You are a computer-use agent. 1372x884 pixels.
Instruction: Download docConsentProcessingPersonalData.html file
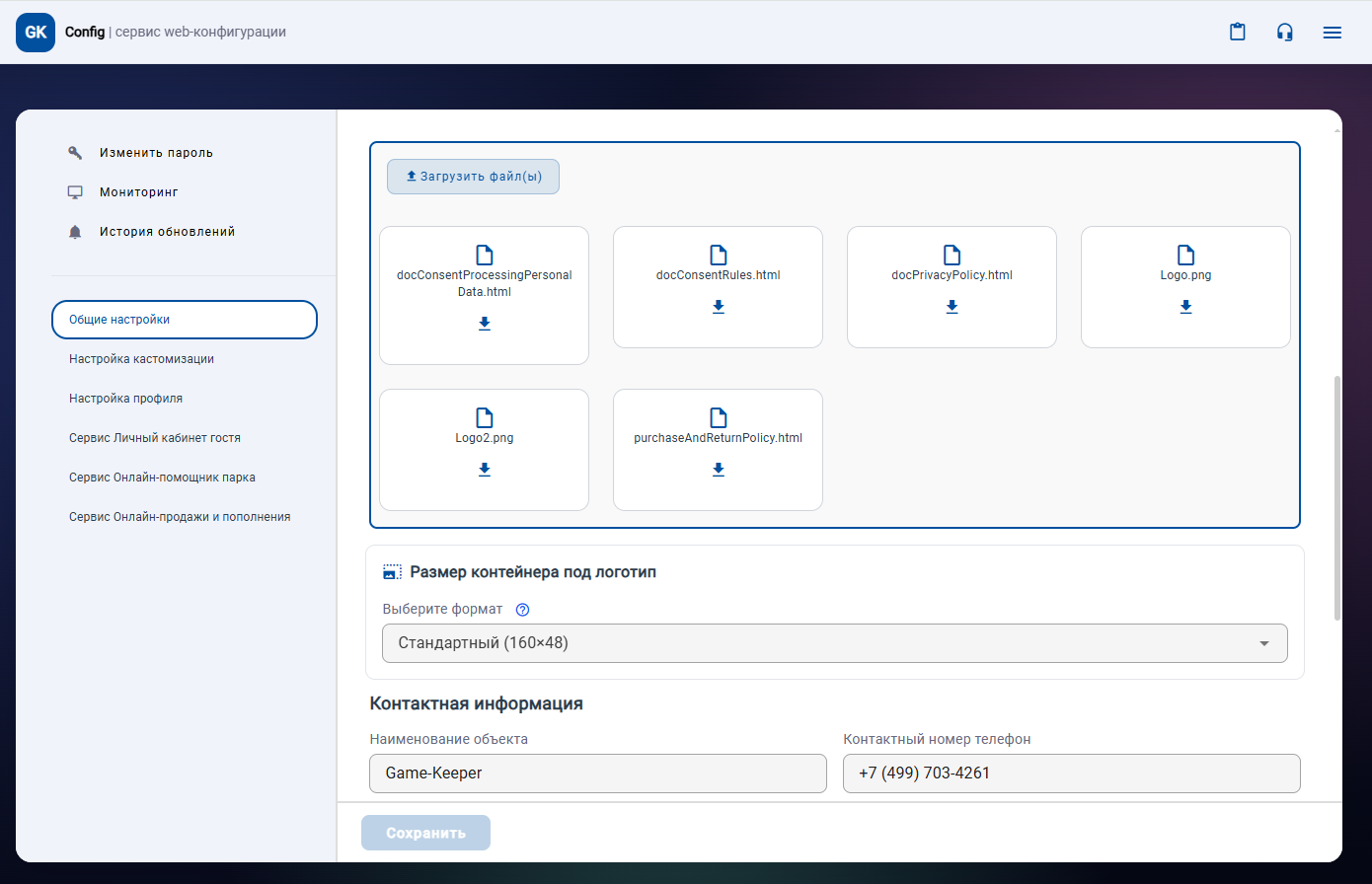(x=485, y=324)
